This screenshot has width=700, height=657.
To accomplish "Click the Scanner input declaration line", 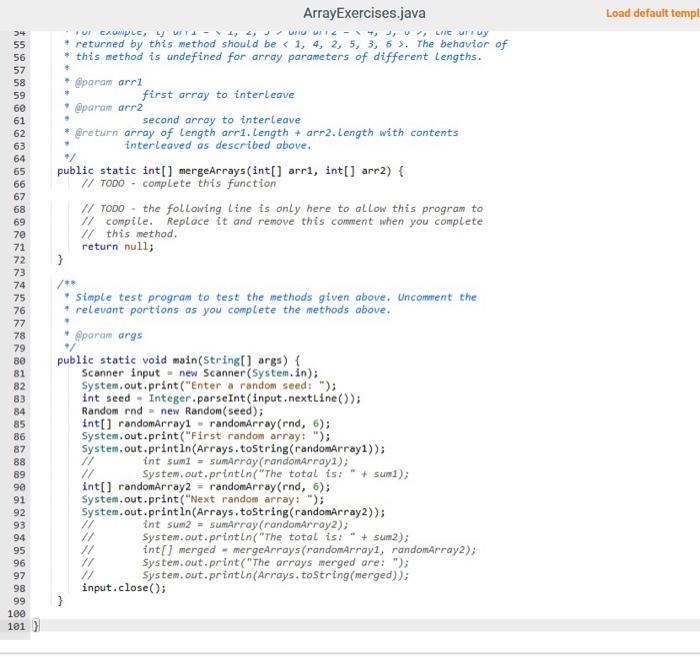I will pos(200,373).
